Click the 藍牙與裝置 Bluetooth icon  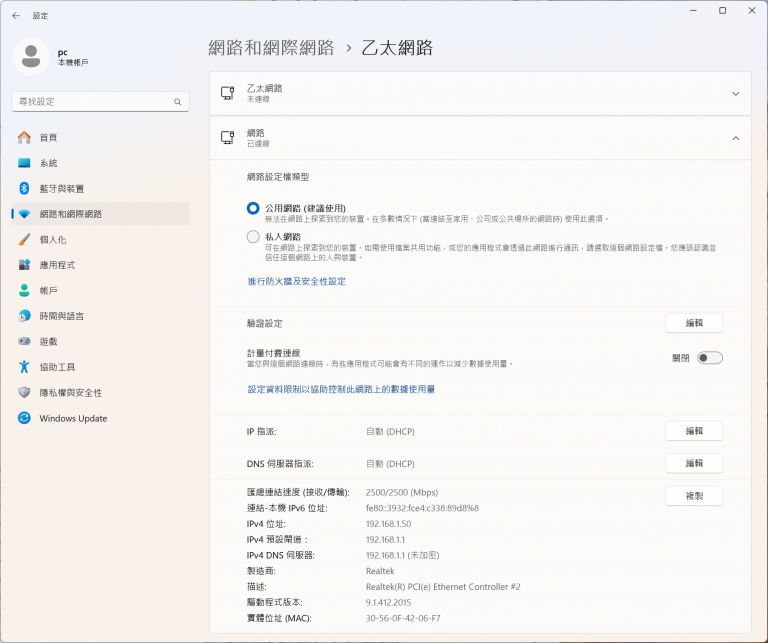pyautogui.click(x=25, y=188)
